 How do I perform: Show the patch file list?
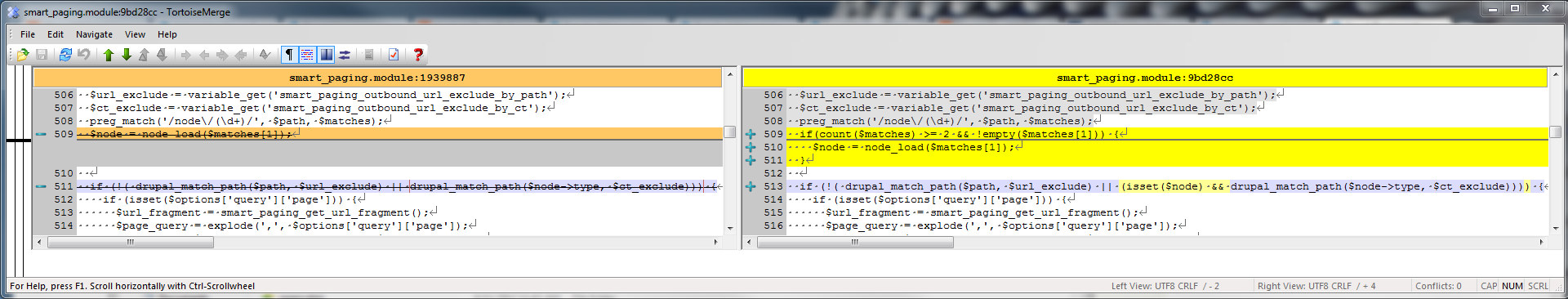369,55
